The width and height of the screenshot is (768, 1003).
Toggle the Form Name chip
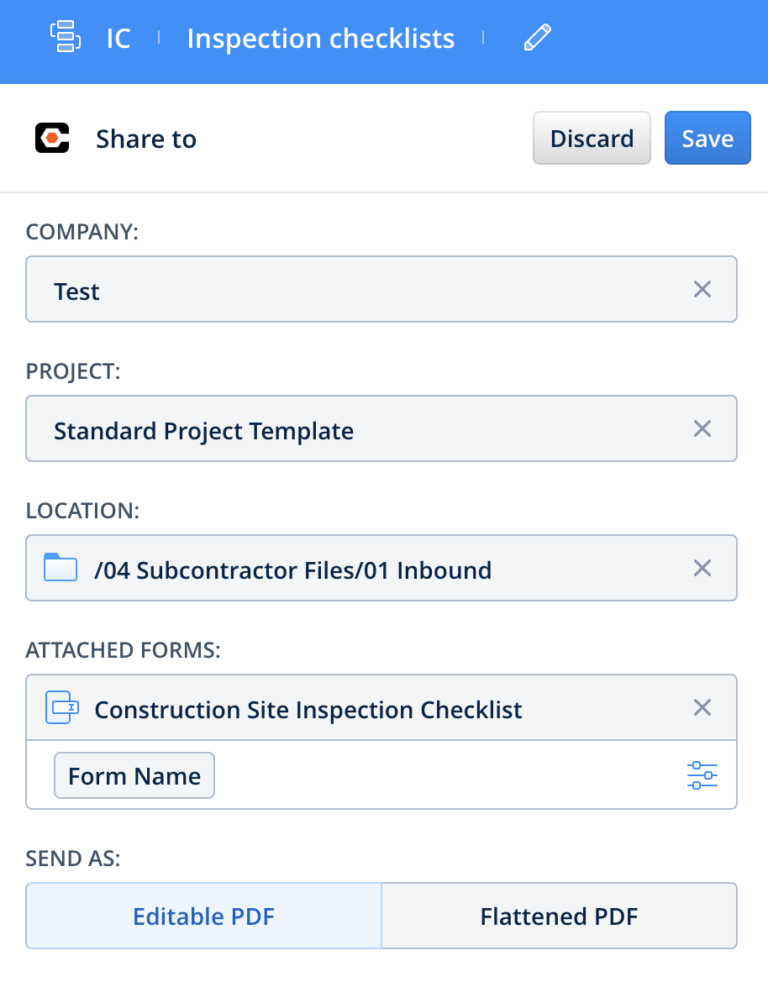click(133, 775)
